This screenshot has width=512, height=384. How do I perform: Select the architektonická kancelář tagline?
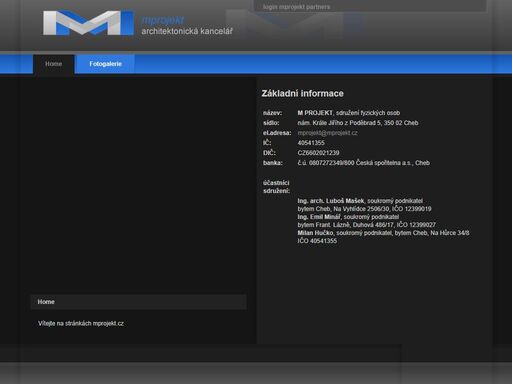coord(187,31)
